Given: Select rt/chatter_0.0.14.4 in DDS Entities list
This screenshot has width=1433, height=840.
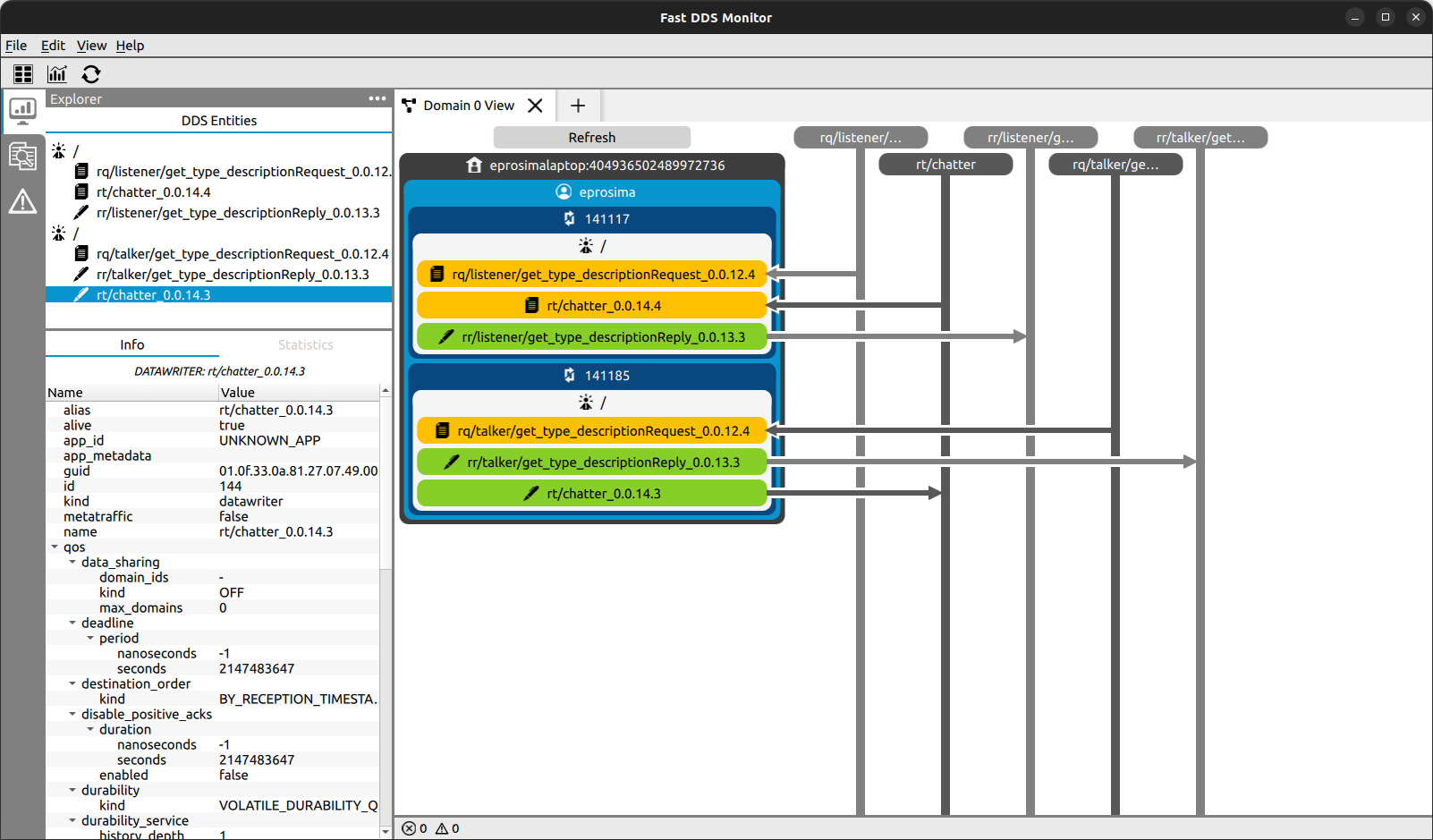Looking at the screenshot, I should click(x=153, y=192).
